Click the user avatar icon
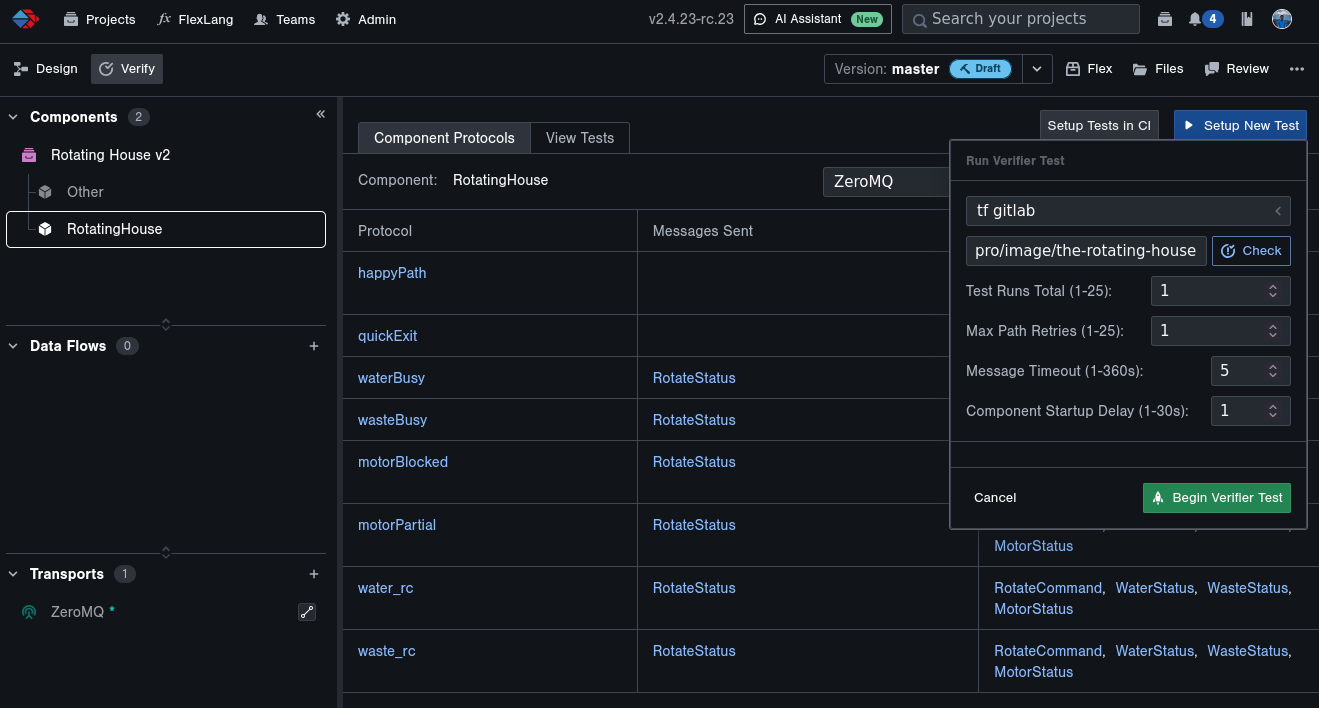 (x=1282, y=19)
